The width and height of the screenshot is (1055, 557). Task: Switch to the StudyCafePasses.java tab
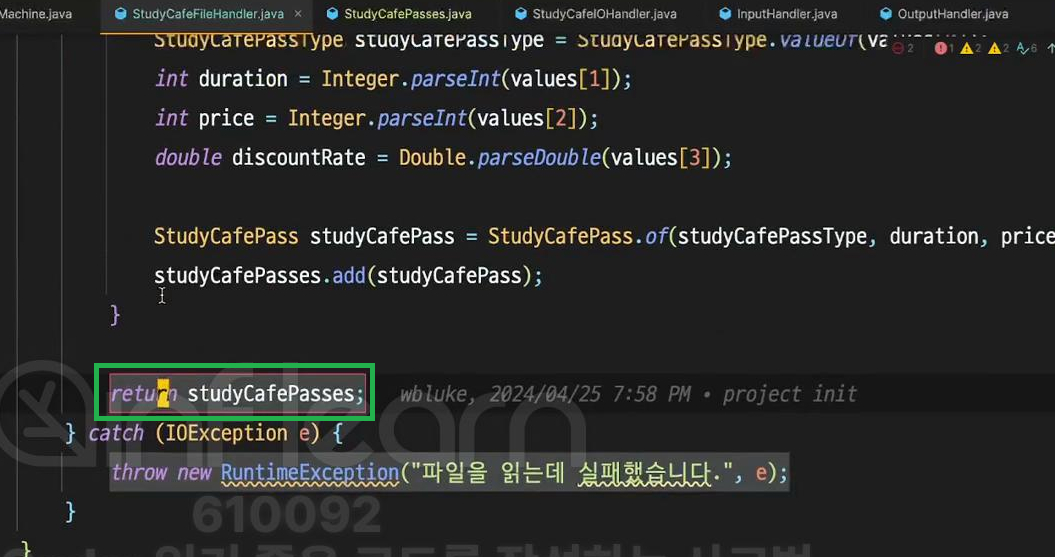pyautogui.click(x=400, y=13)
